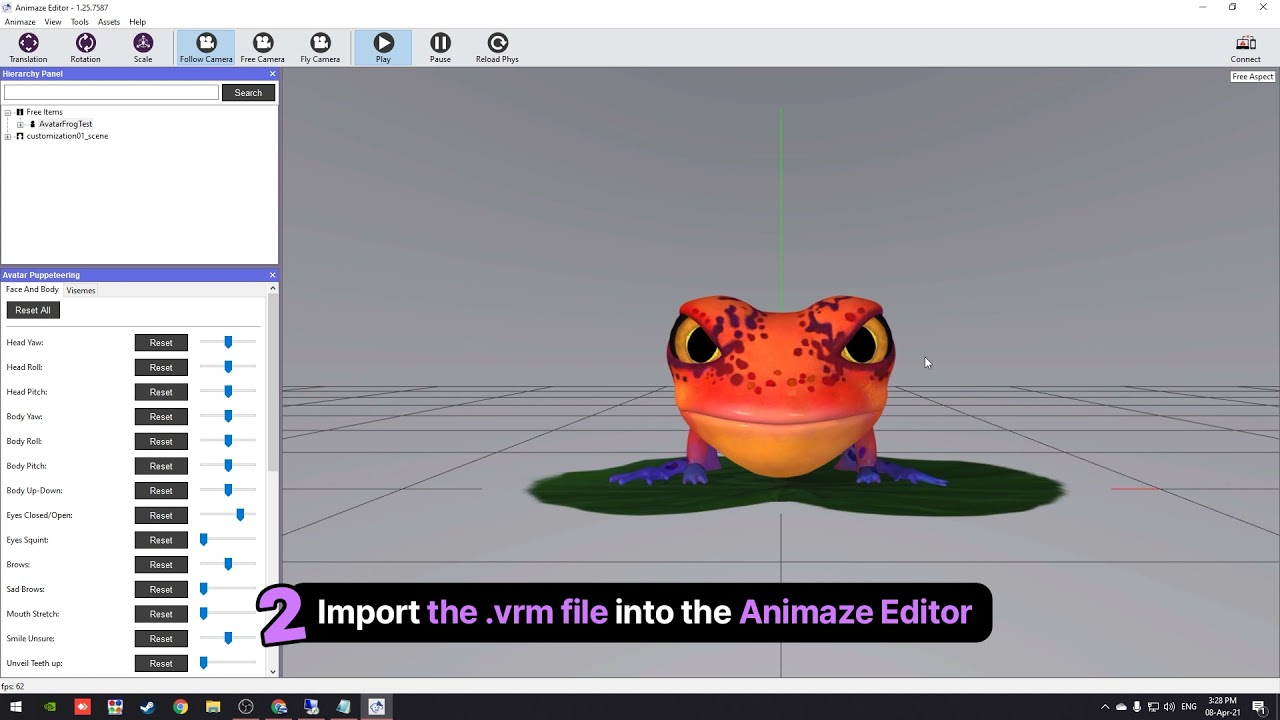1280x720 pixels.
Task: Open Google Chrome from the taskbar
Action: click(x=180, y=707)
